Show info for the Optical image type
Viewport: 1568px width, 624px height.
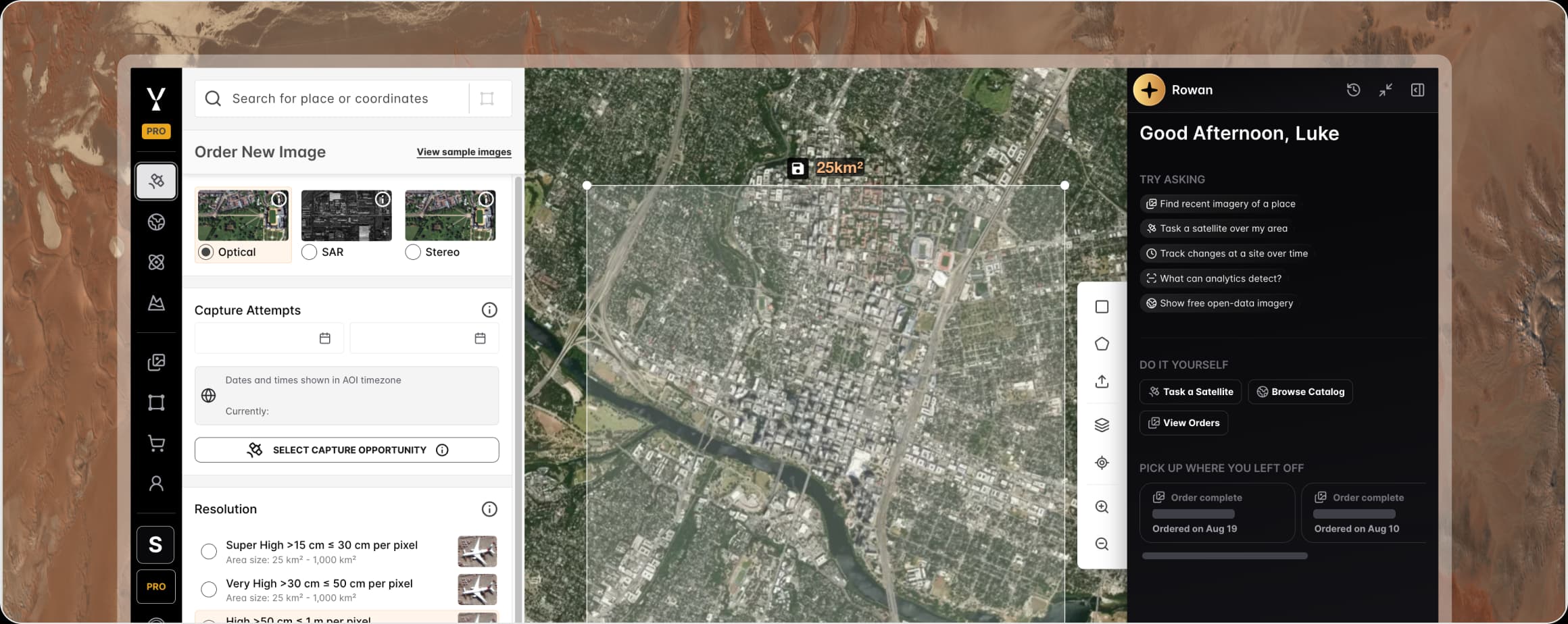(x=278, y=199)
